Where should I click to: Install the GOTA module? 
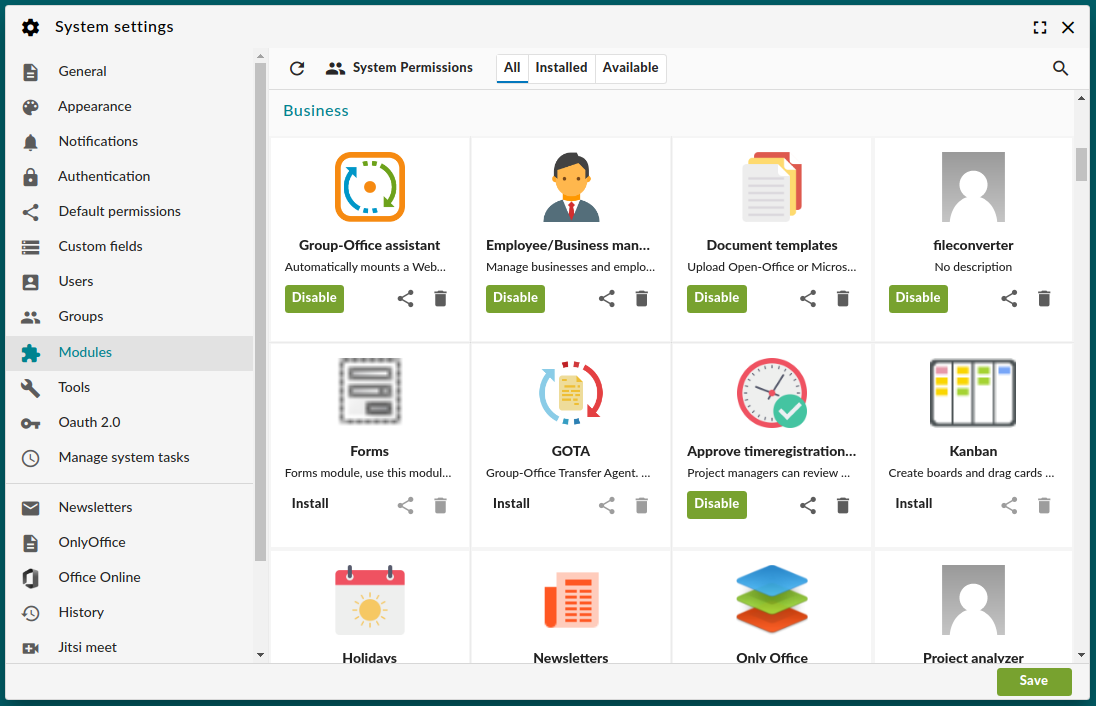511,504
